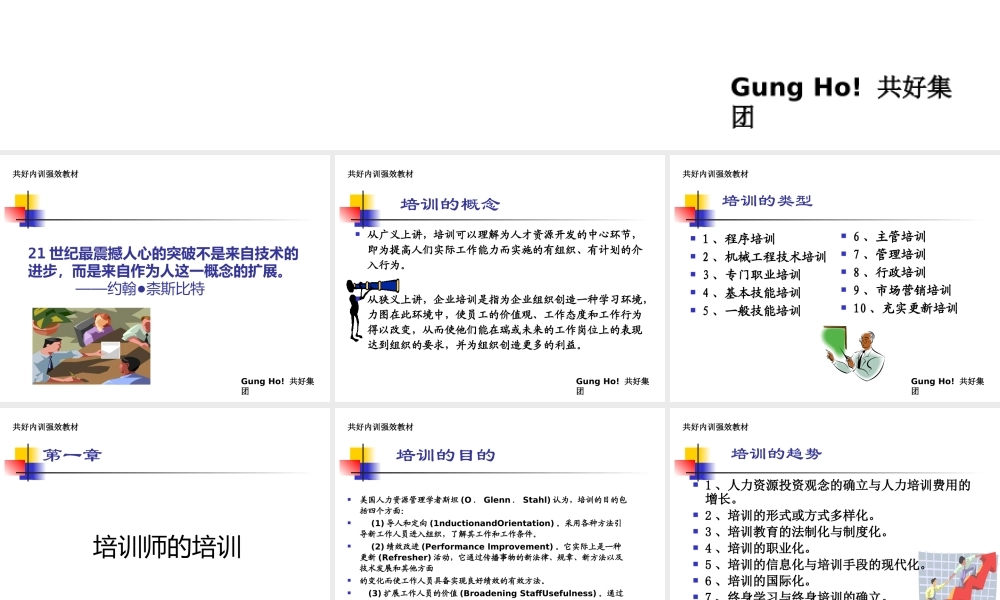Click the teacher with green board clipart
The height and width of the screenshot is (600, 1000).
(x=853, y=353)
